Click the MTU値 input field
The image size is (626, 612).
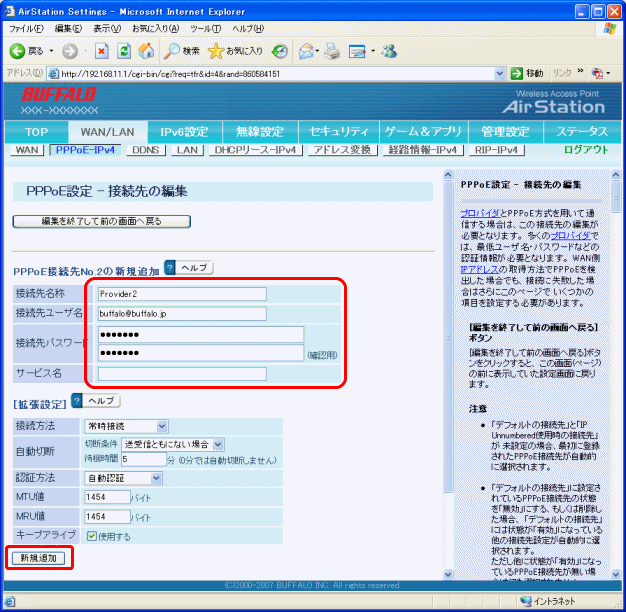pyautogui.click(x=107, y=497)
